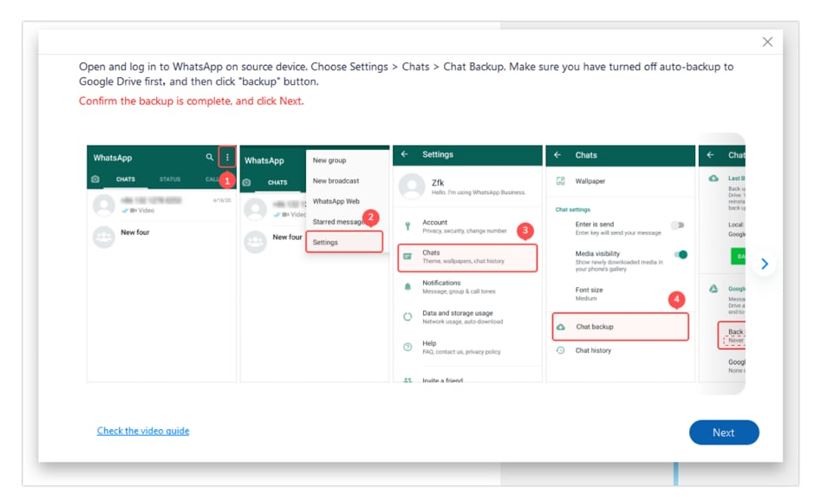Select the STATUS tab in first WhatsApp screen

[x=170, y=180]
